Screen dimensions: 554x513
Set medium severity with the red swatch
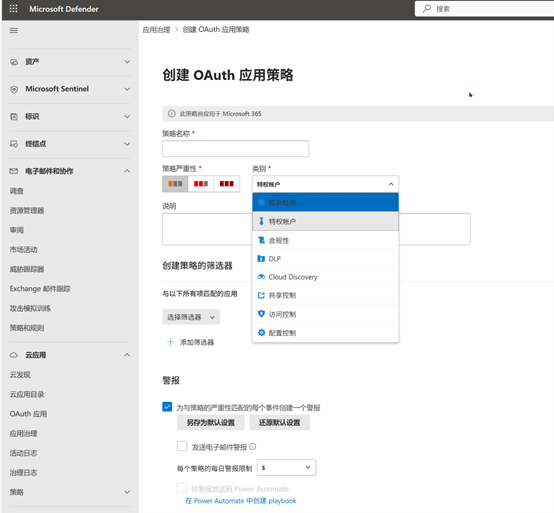[x=201, y=184]
